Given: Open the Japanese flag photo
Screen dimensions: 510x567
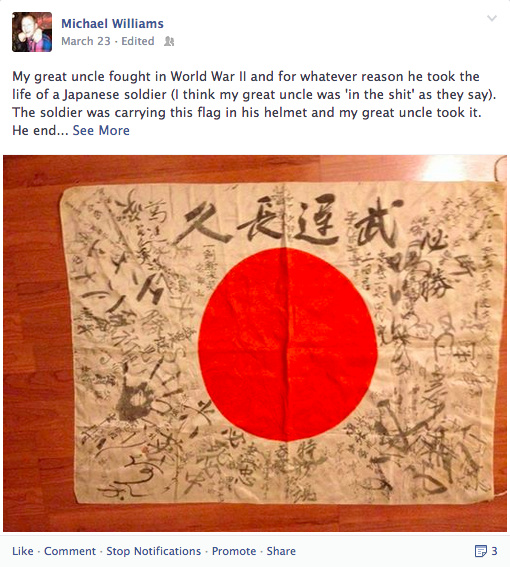Looking at the screenshot, I should point(255,344).
